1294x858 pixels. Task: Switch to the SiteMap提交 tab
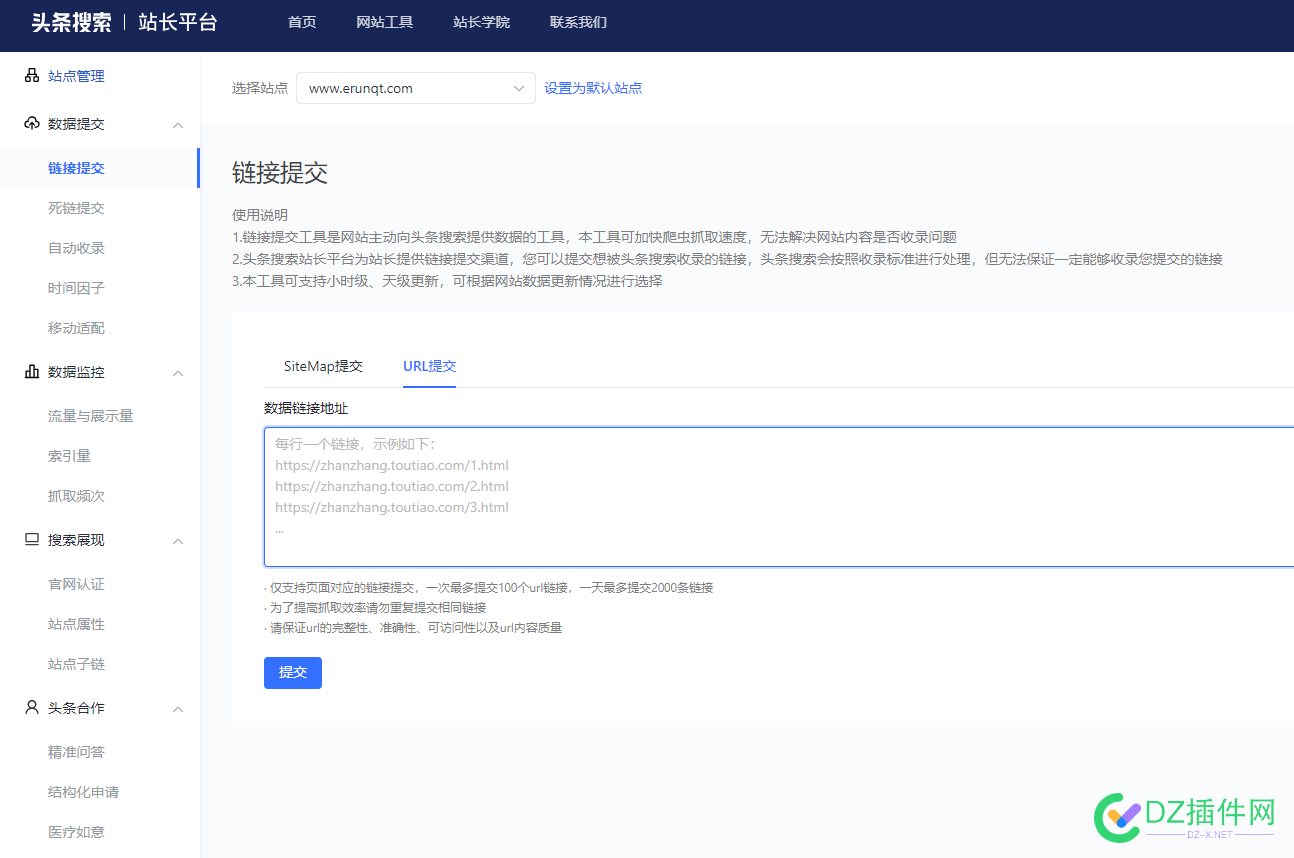[x=323, y=366]
